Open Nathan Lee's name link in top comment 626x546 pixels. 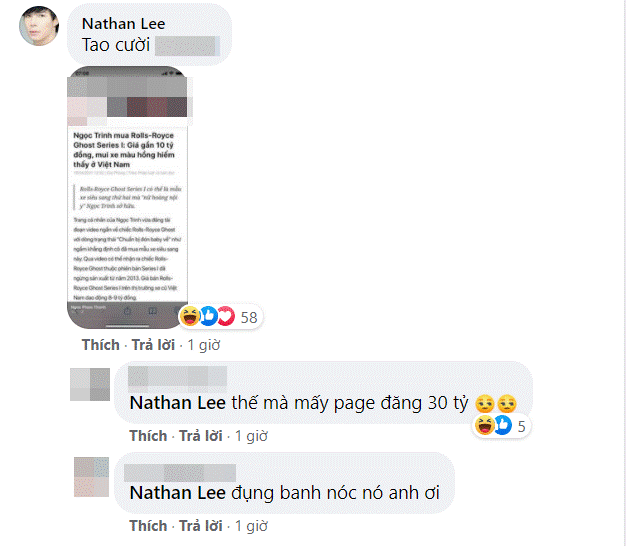(x=123, y=24)
